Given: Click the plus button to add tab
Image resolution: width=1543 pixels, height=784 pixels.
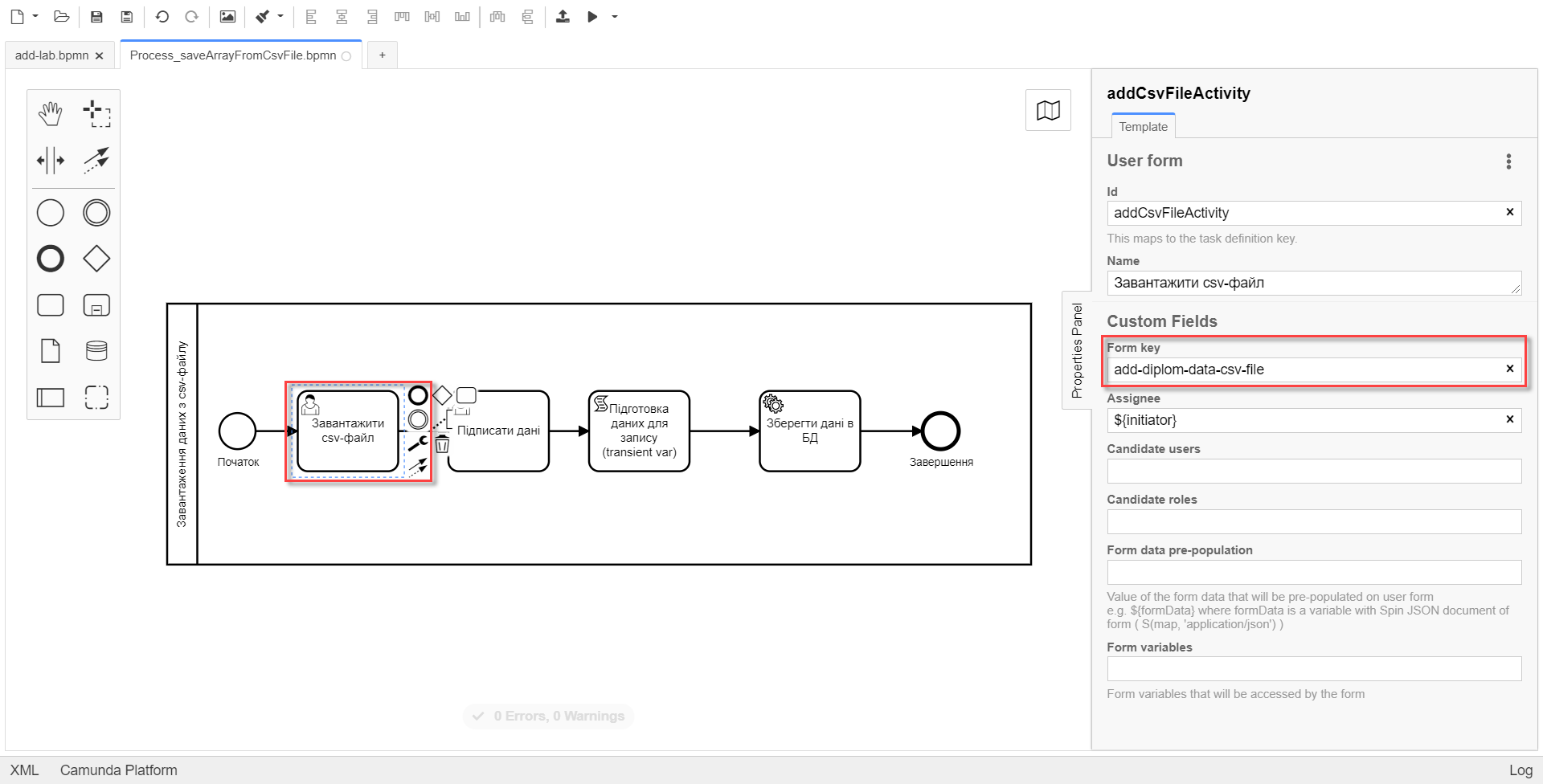Looking at the screenshot, I should [383, 55].
